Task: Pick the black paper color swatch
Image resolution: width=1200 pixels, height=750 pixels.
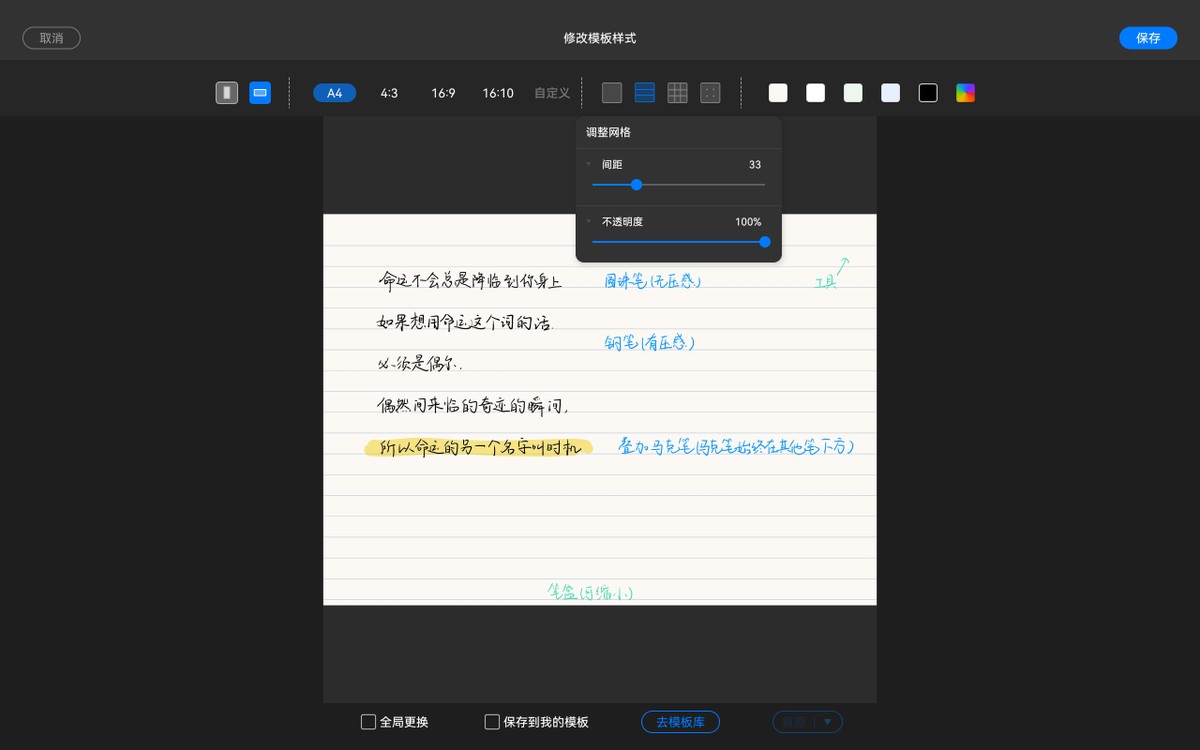Action: (928, 92)
